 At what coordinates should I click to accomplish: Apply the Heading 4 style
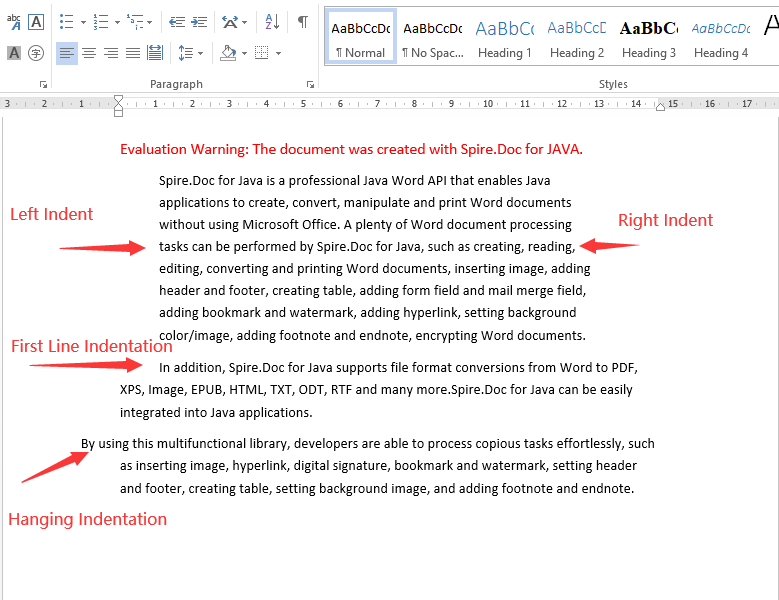721,37
